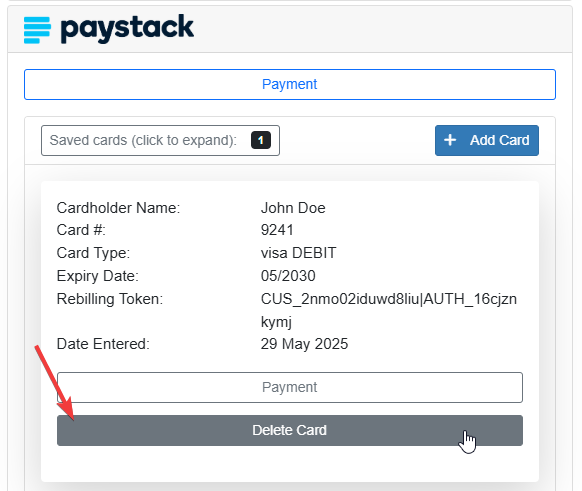
Task: Click the date entered 29 May 2025
Action: point(304,344)
